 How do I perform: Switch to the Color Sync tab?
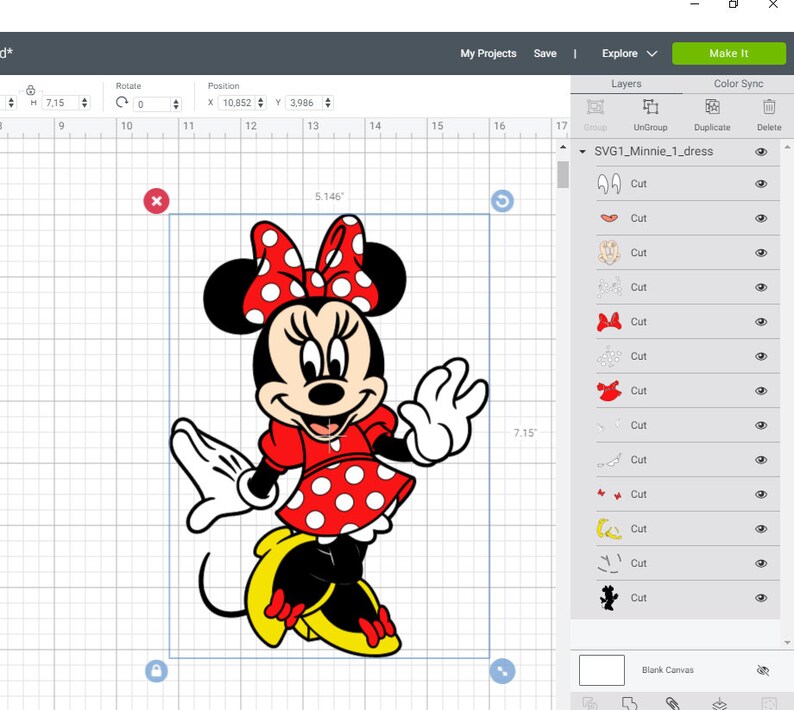pyautogui.click(x=738, y=84)
